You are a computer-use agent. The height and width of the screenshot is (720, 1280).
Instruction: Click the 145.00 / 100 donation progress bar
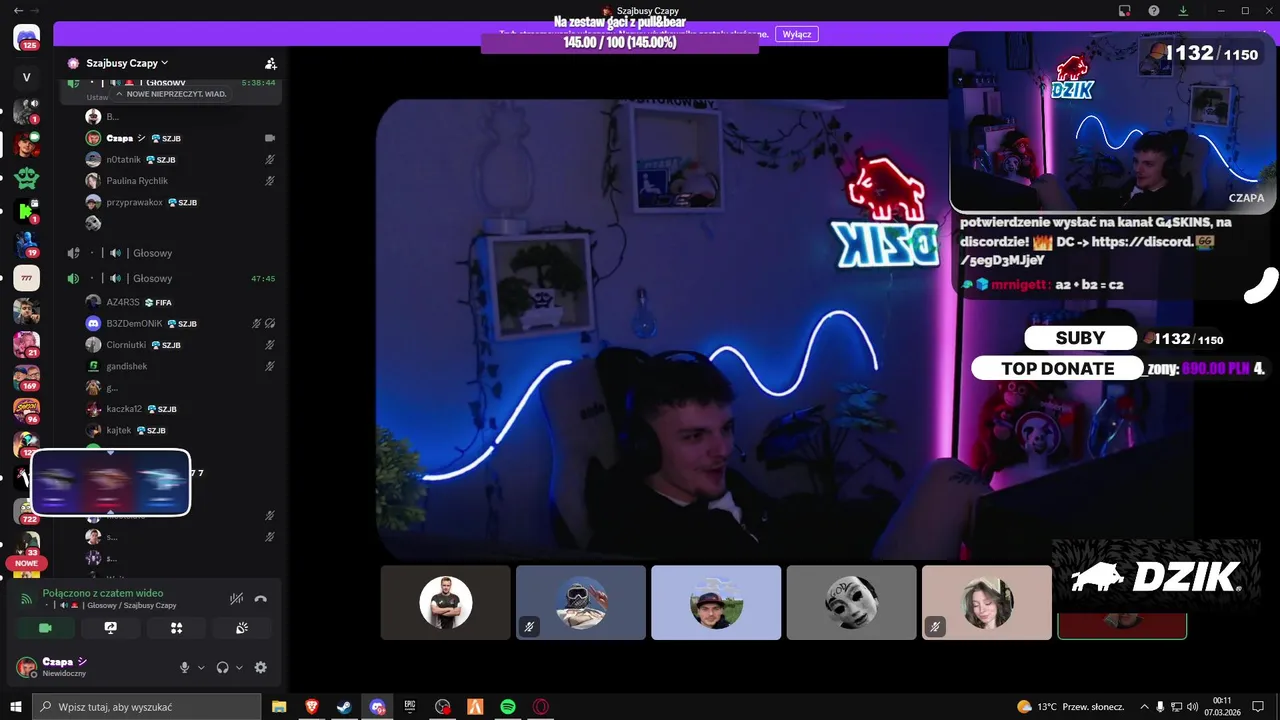point(619,43)
